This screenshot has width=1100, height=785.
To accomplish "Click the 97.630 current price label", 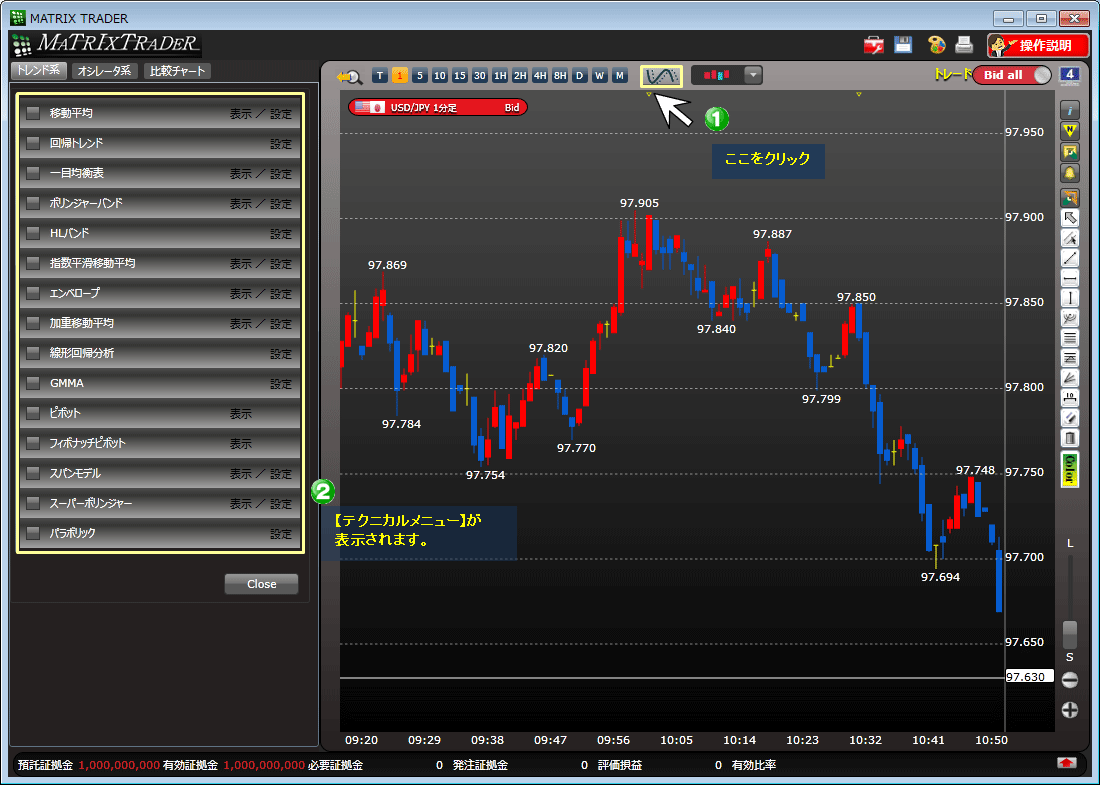I will 1028,677.
